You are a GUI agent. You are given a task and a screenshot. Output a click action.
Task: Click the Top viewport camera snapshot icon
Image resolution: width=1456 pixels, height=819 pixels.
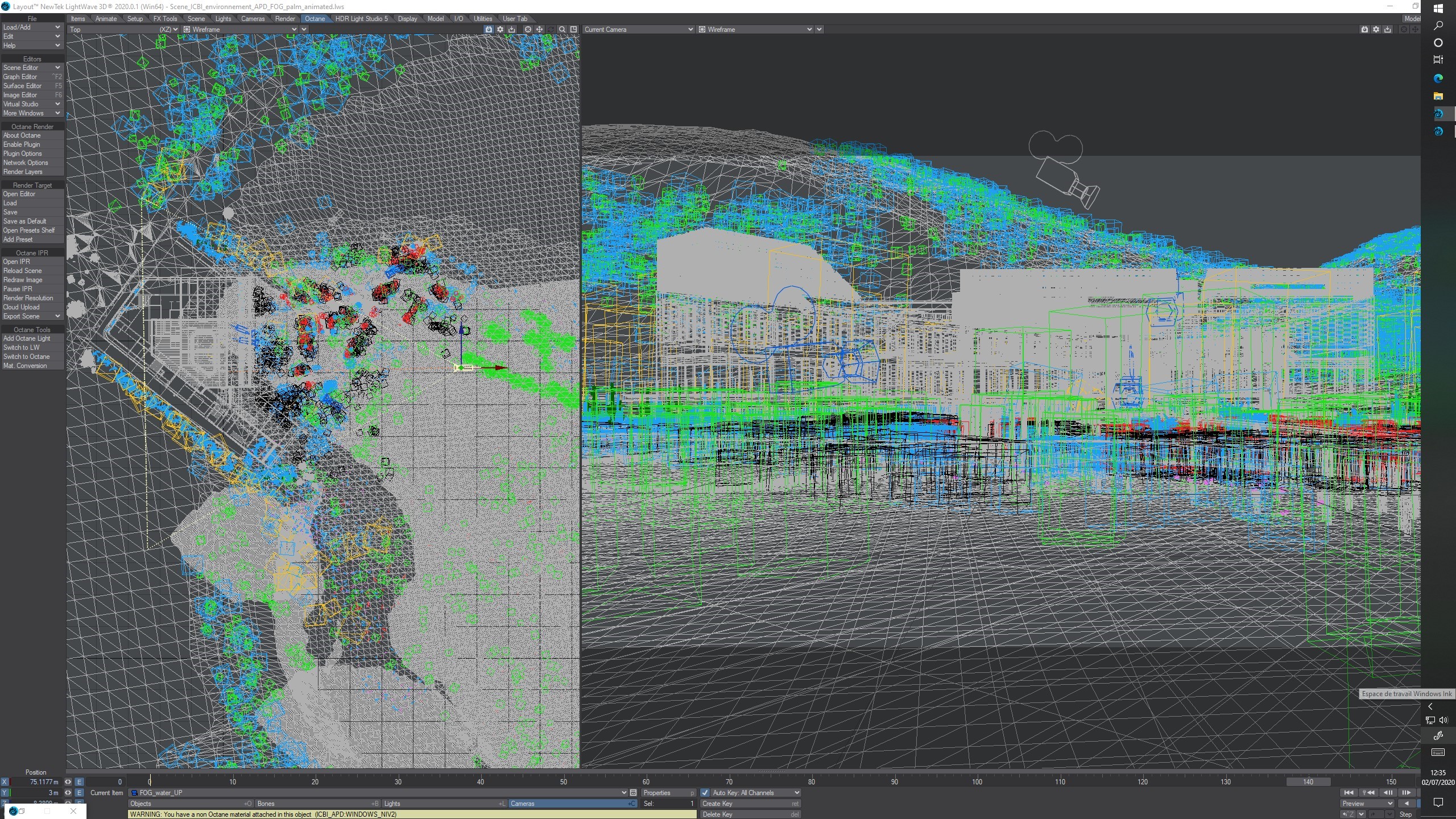coord(489,30)
